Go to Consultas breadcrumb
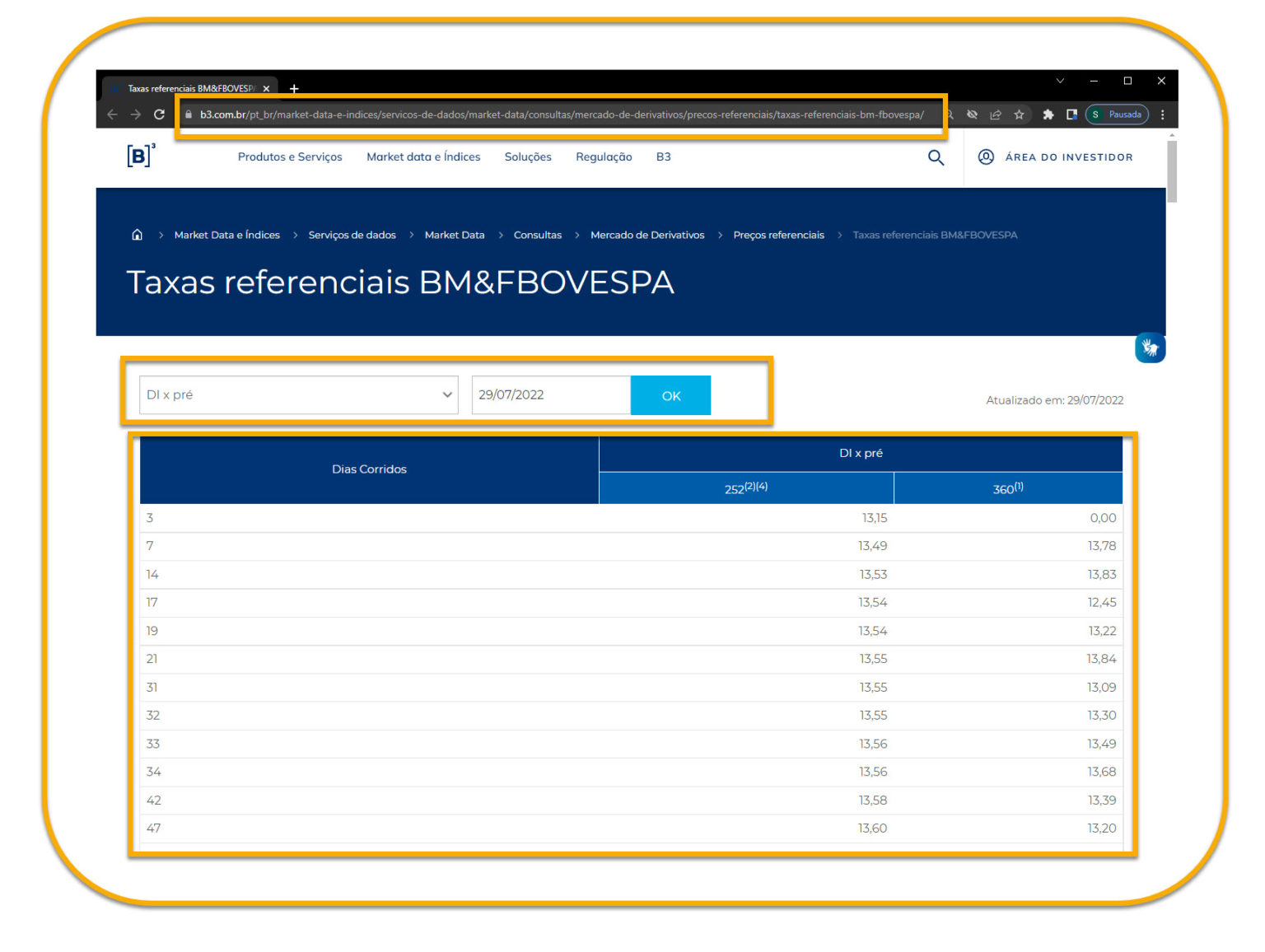Image resolution: width=1265 pixels, height=952 pixels. pos(537,235)
